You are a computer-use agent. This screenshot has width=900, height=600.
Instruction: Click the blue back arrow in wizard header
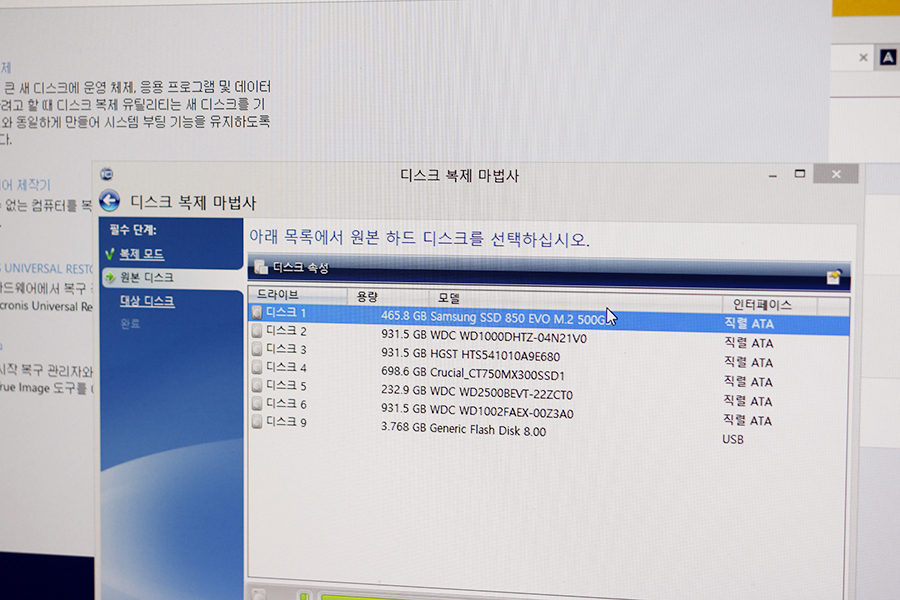(109, 201)
